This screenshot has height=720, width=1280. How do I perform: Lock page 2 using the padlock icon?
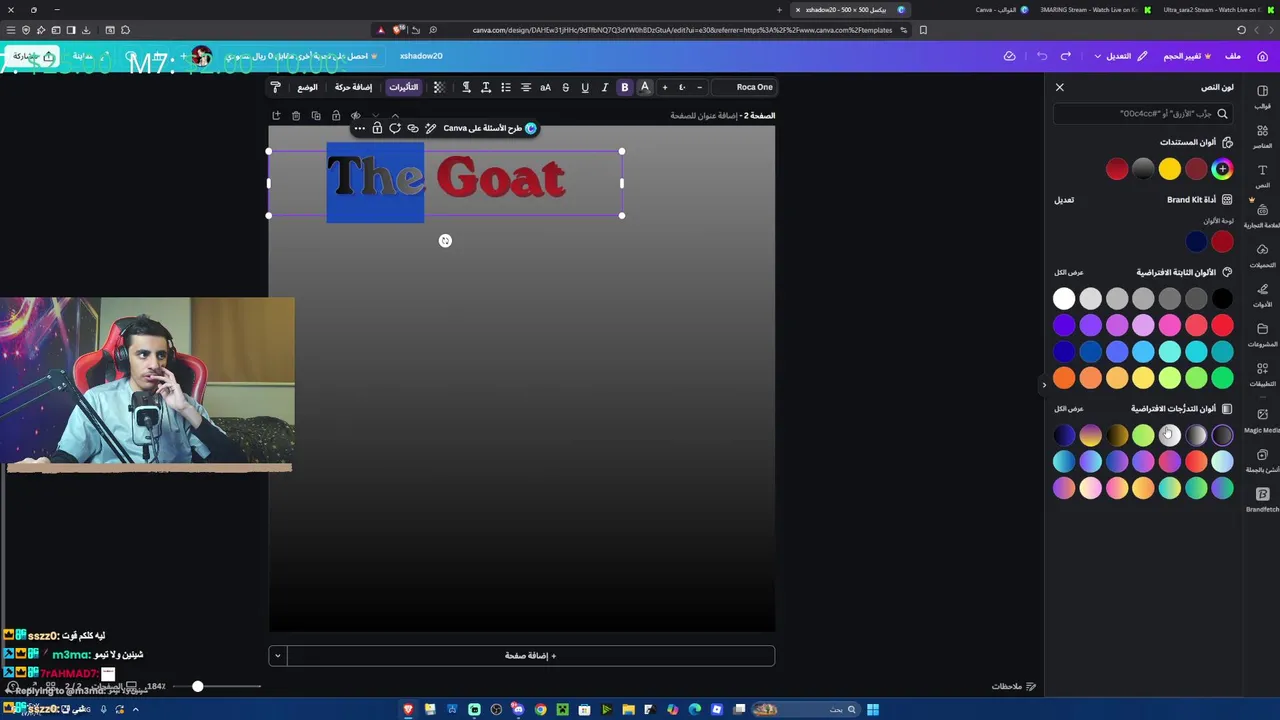pos(336,116)
